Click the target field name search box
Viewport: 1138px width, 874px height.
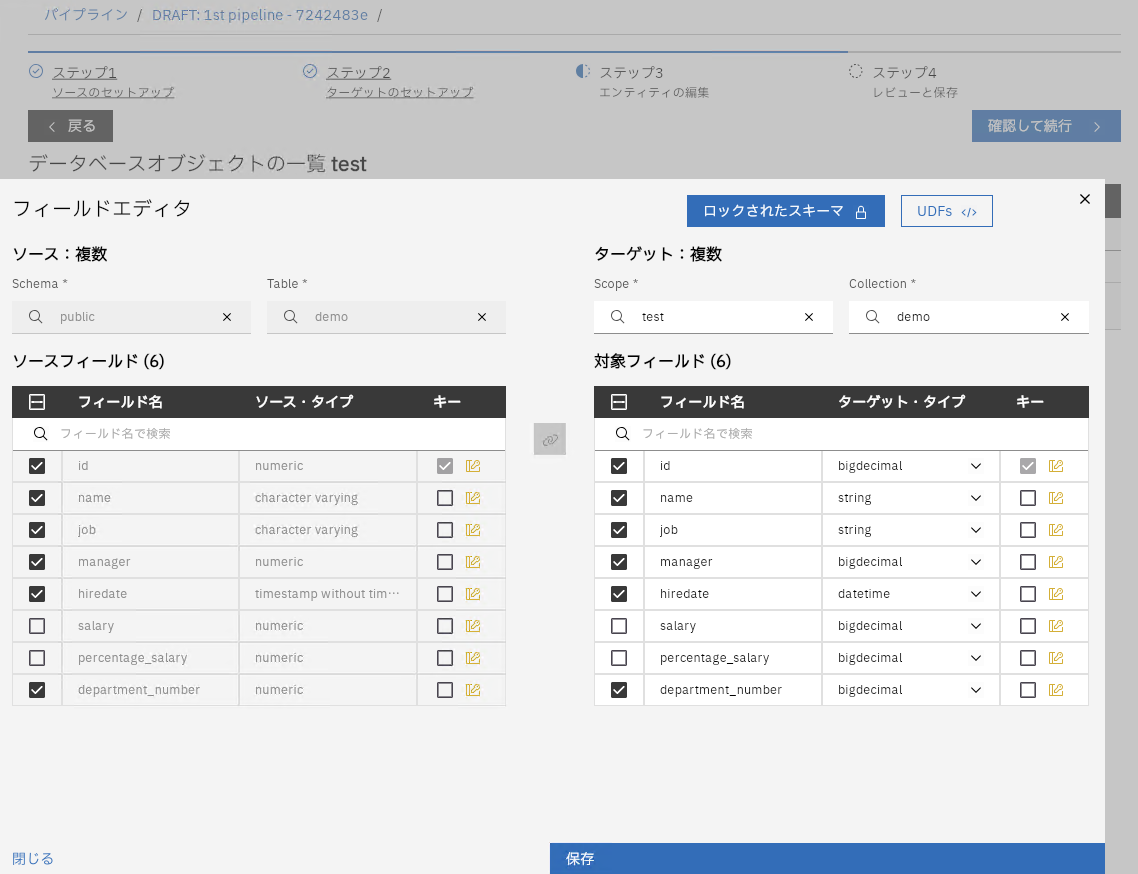(x=850, y=434)
